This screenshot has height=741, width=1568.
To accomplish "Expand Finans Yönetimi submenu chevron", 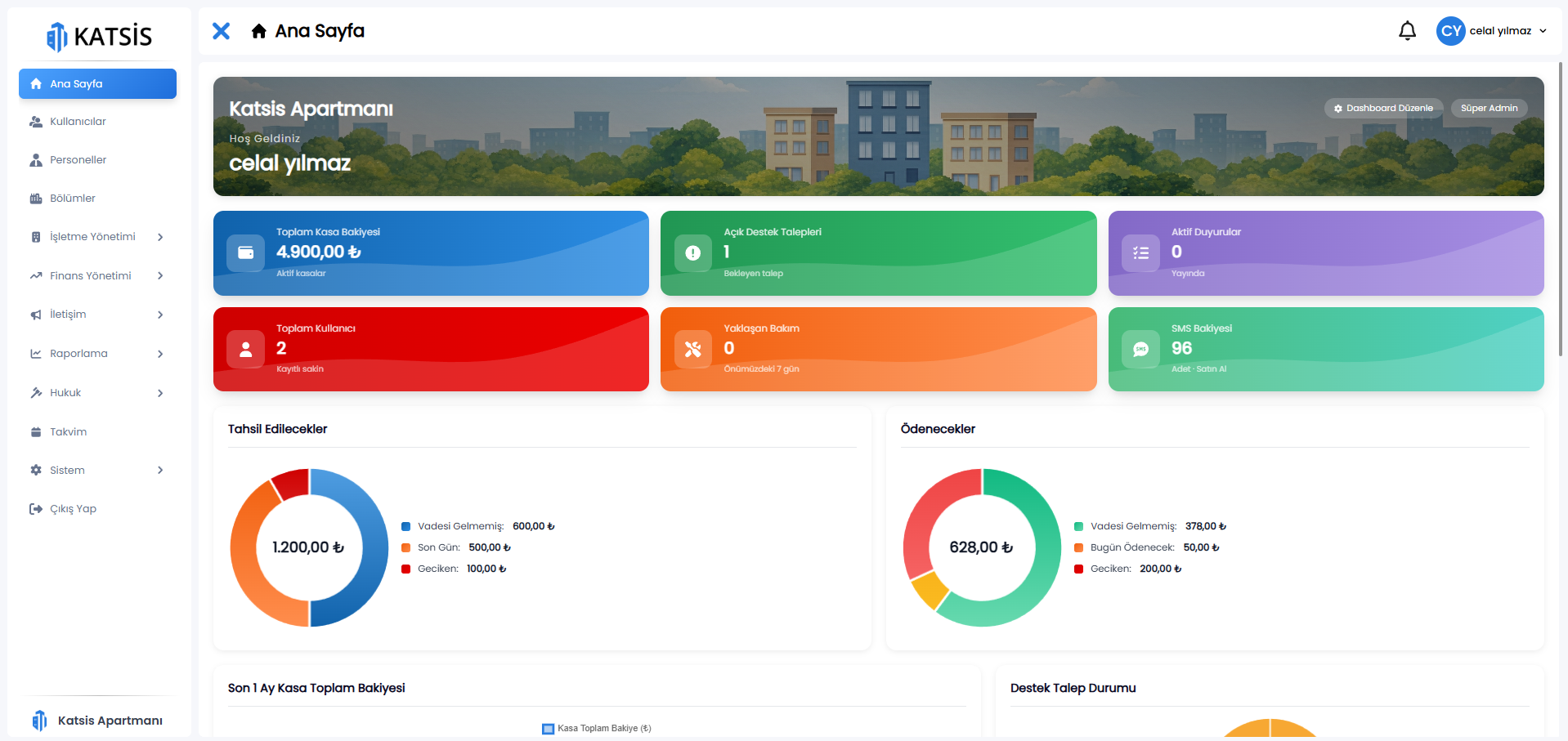I will pyautogui.click(x=160, y=276).
